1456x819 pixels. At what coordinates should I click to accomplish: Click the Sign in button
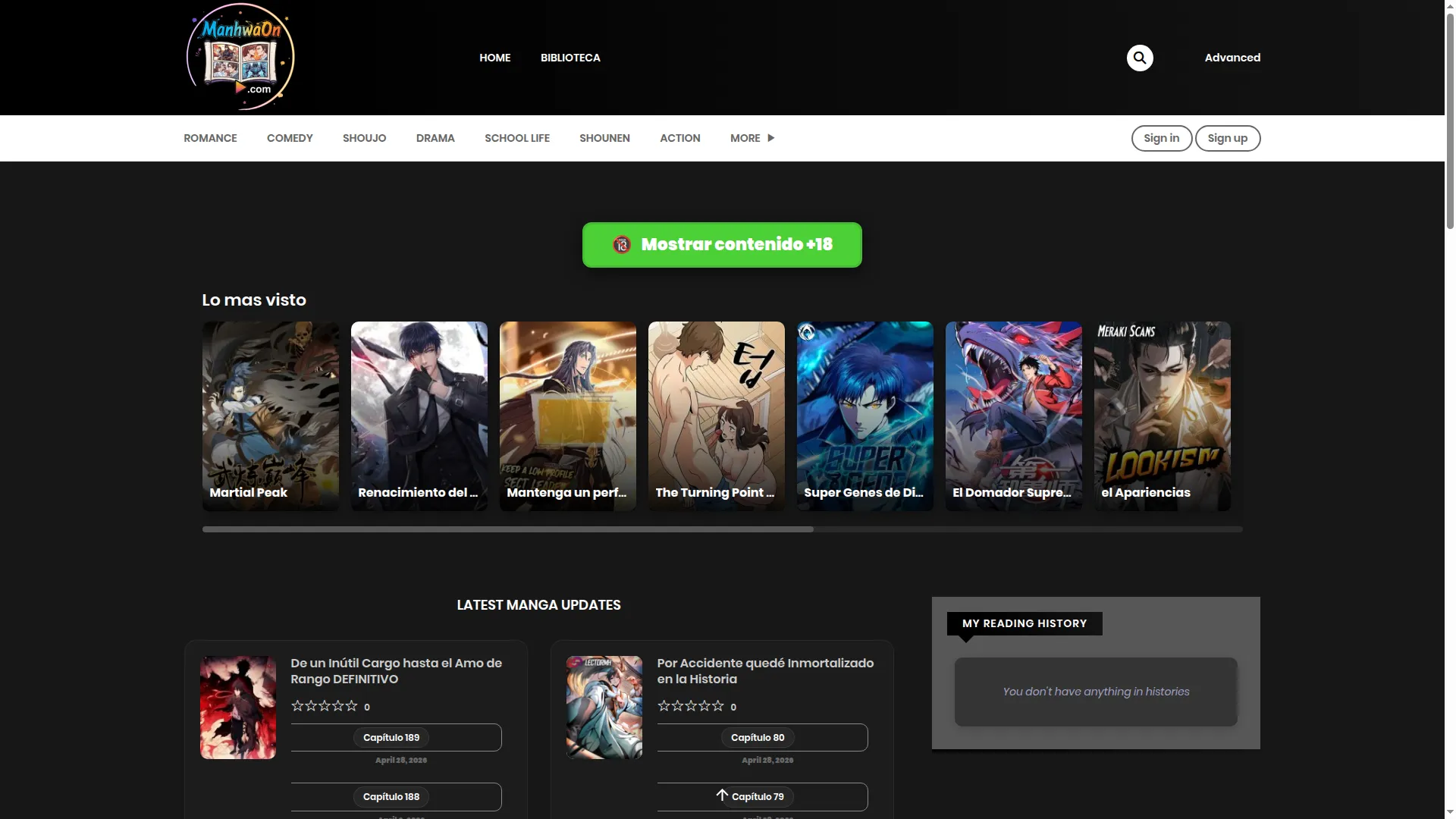(x=1162, y=138)
